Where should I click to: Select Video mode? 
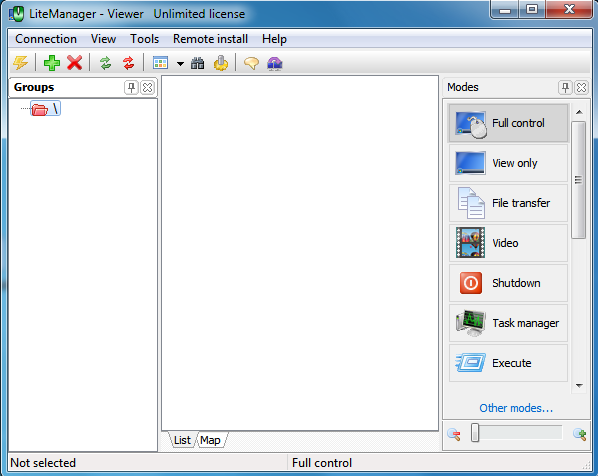pyautogui.click(x=508, y=243)
